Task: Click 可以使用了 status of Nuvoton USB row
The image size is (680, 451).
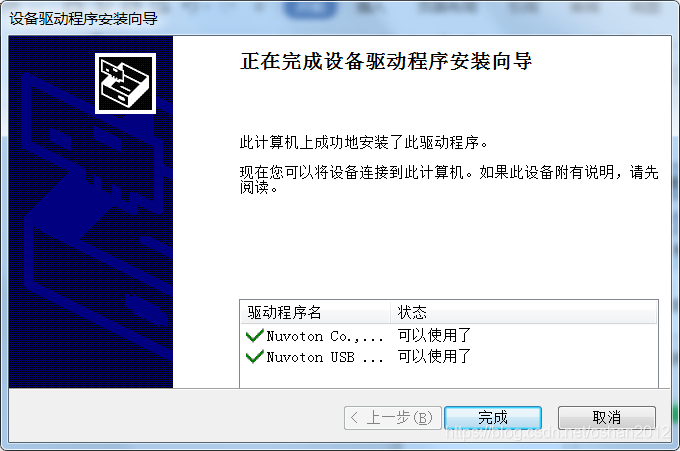Action: 434,356
